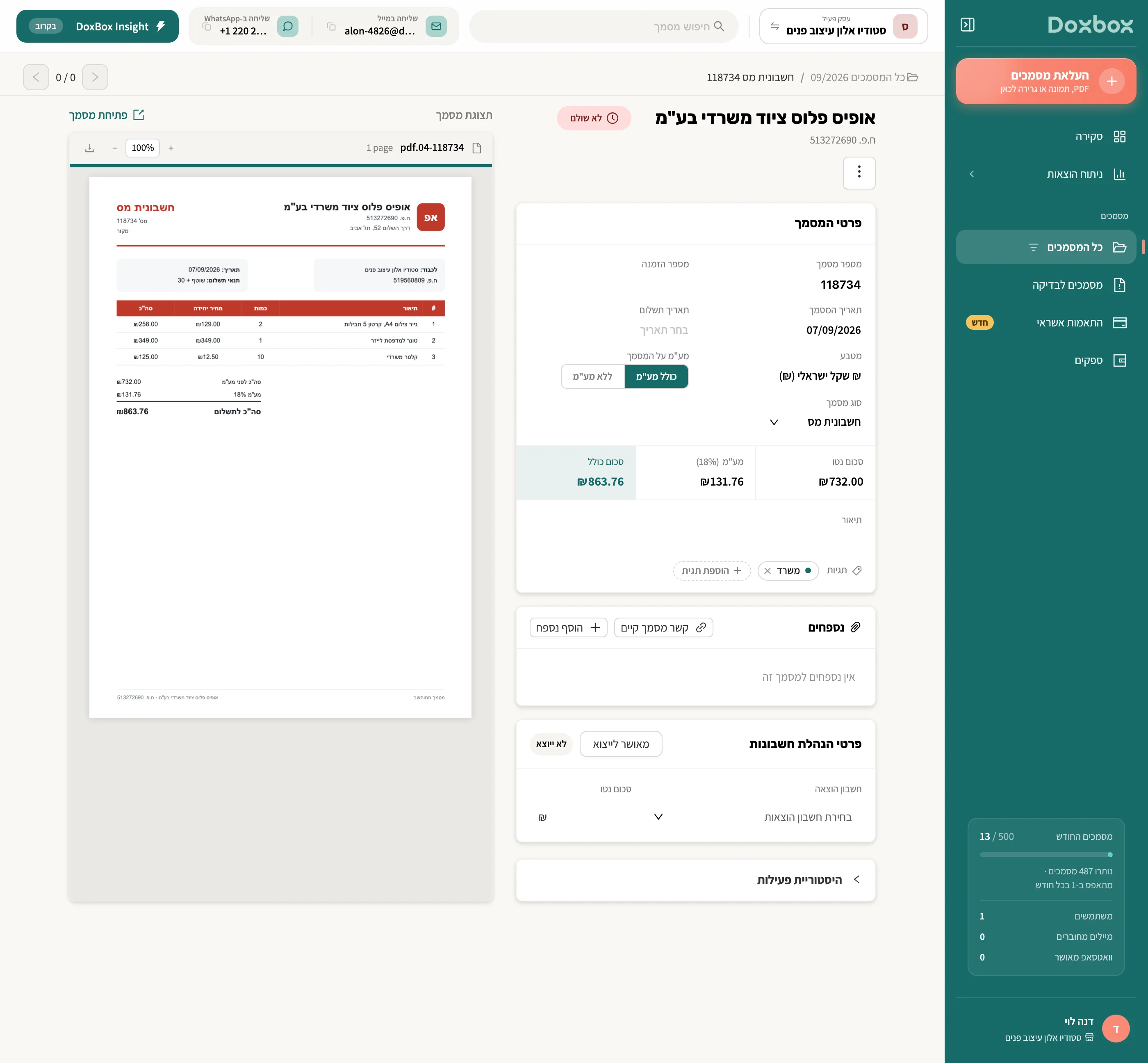Open ניתוח הוצאות chart icon
The image size is (1148, 1063).
(1118, 174)
